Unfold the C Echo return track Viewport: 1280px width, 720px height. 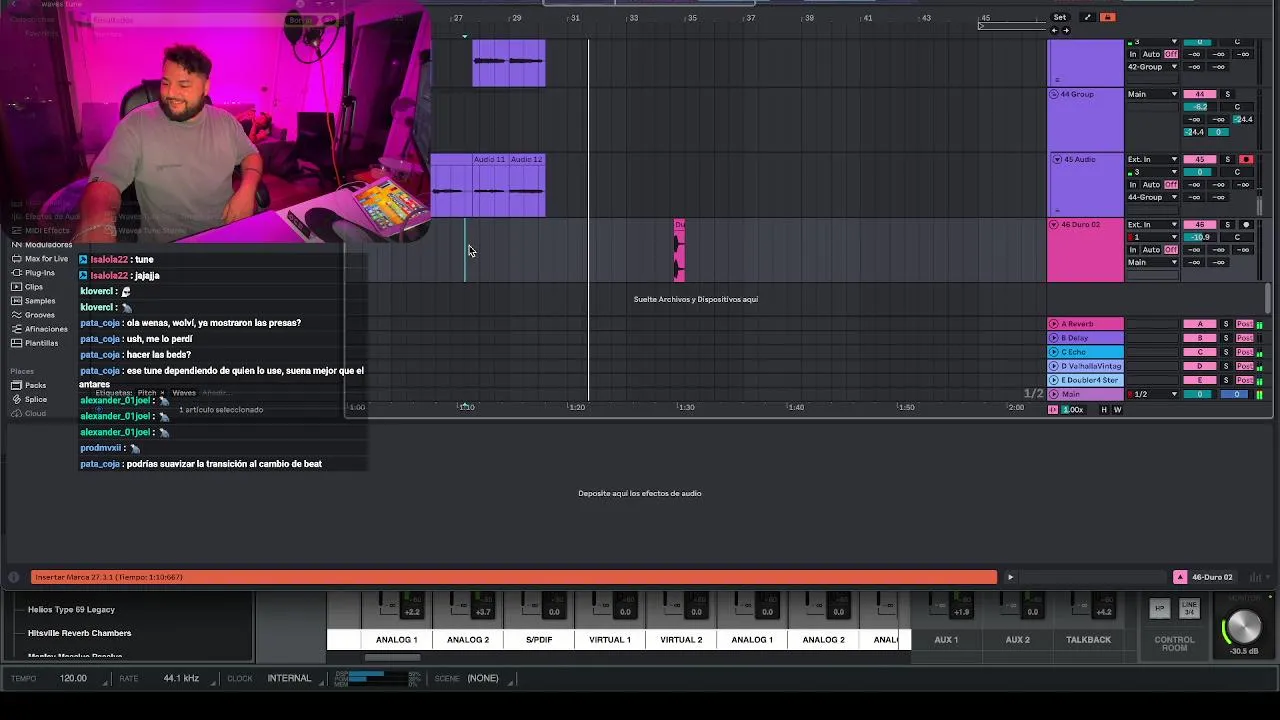tap(1053, 352)
